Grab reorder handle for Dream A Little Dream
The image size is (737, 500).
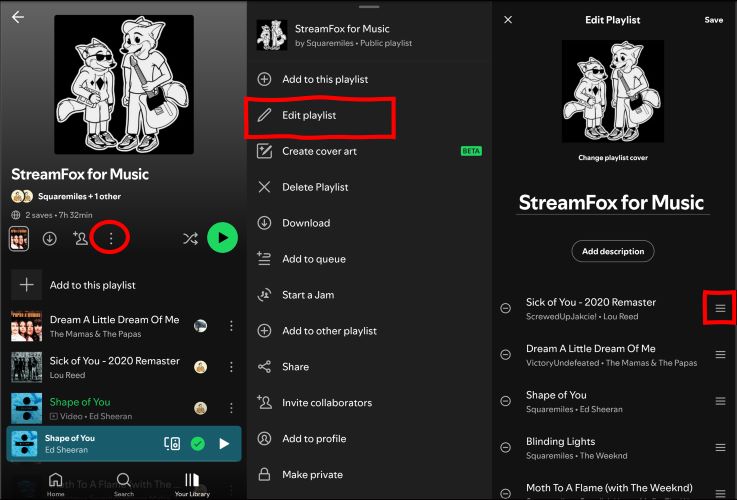point(720,354)
